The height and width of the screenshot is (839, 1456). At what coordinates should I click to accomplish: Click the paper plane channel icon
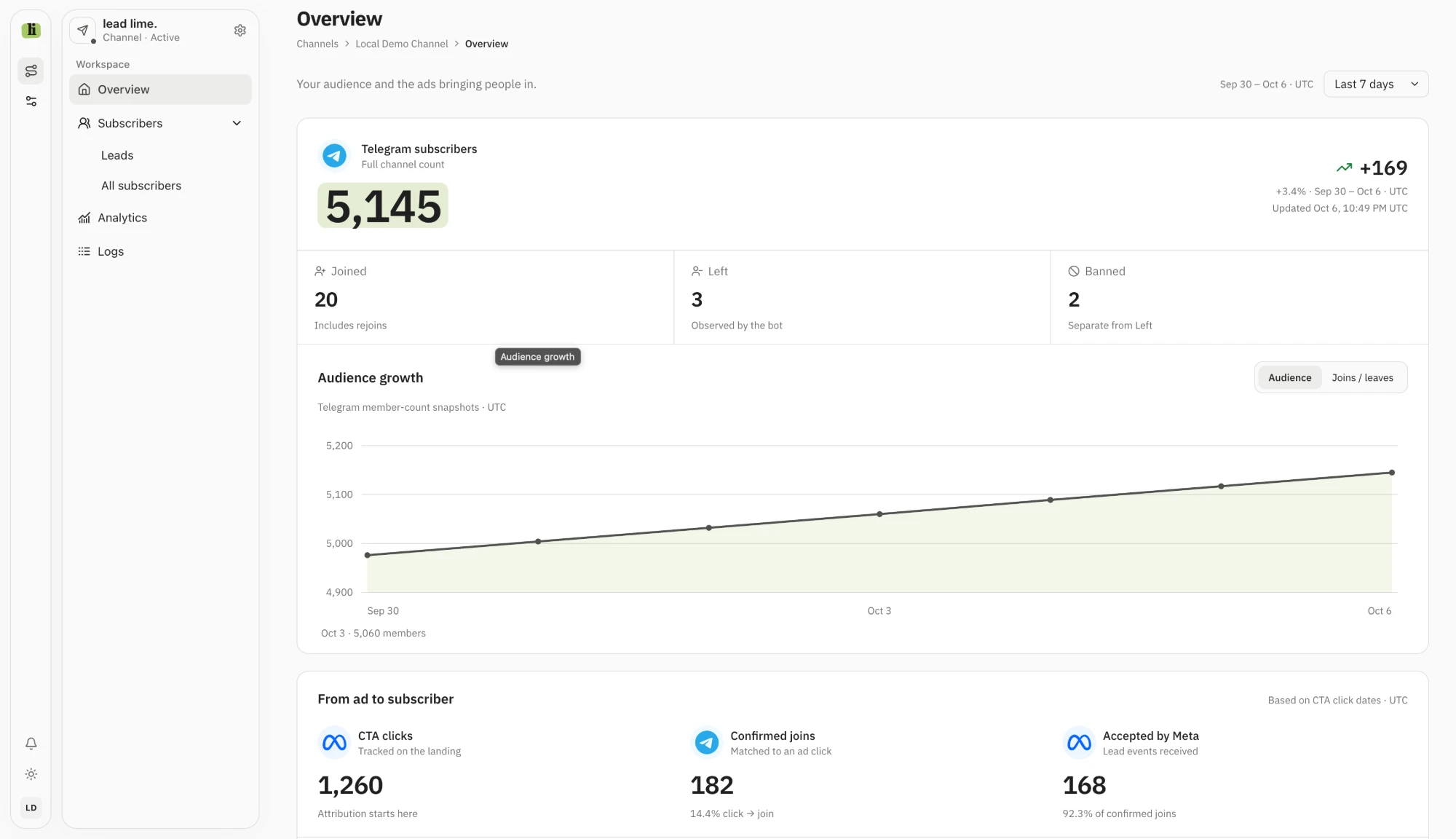(83, 30)
